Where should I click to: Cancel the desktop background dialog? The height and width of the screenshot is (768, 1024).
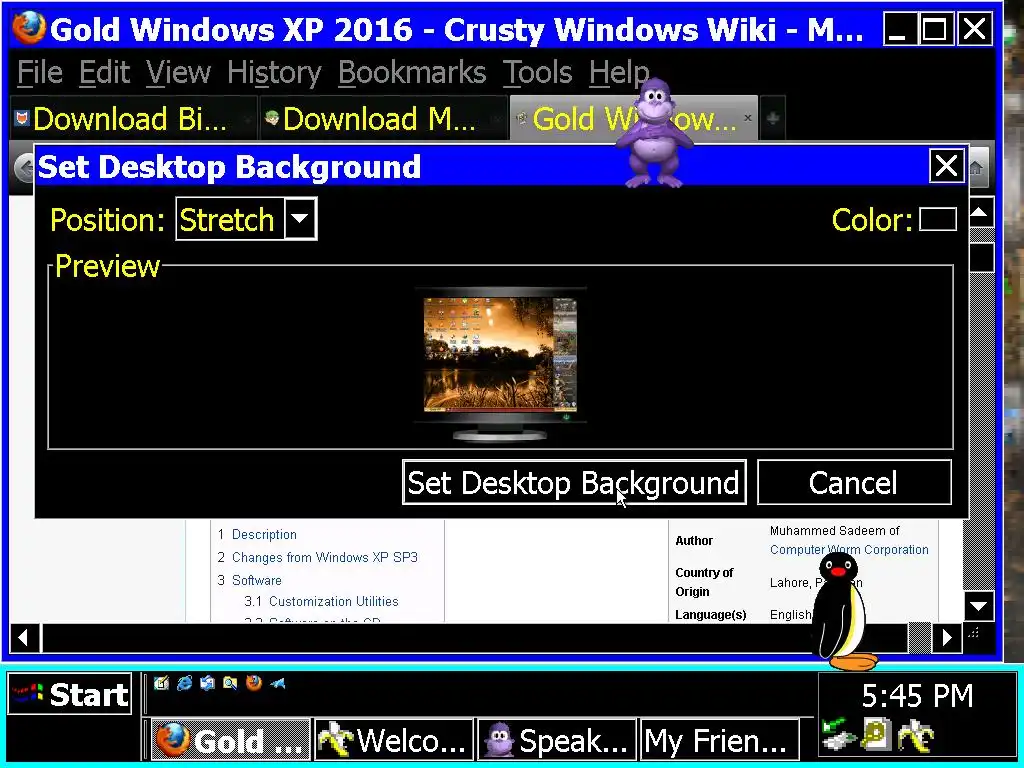pyautogui.click(x=854, y=482)
